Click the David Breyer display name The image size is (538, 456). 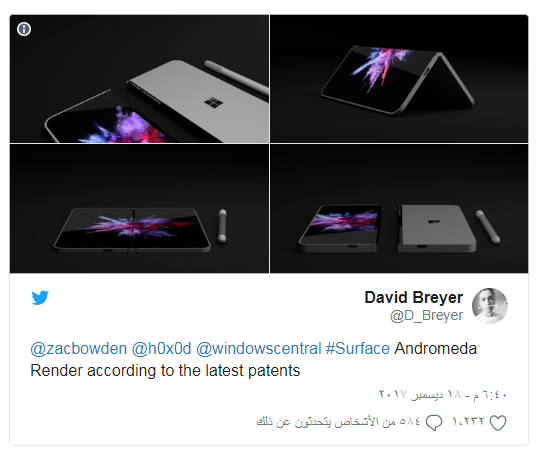click(x=414, y=297)
